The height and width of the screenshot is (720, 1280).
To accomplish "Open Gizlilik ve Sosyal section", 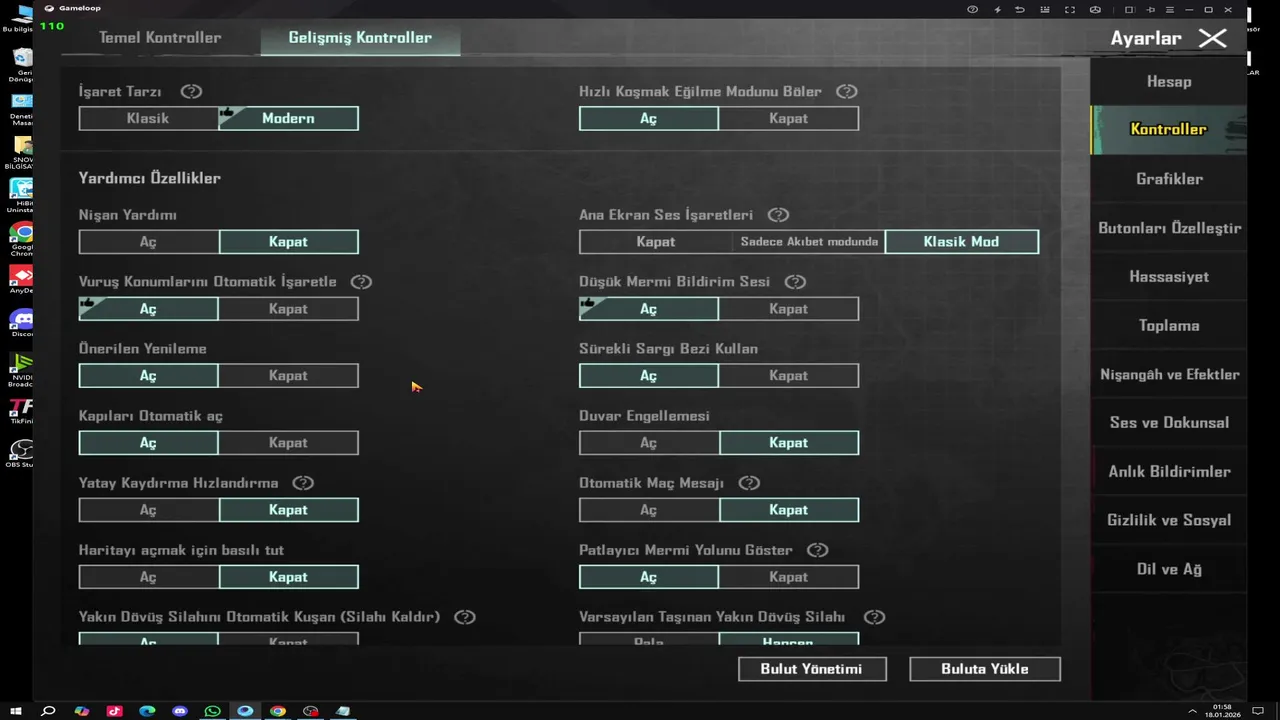I will tap(1168, 521).
